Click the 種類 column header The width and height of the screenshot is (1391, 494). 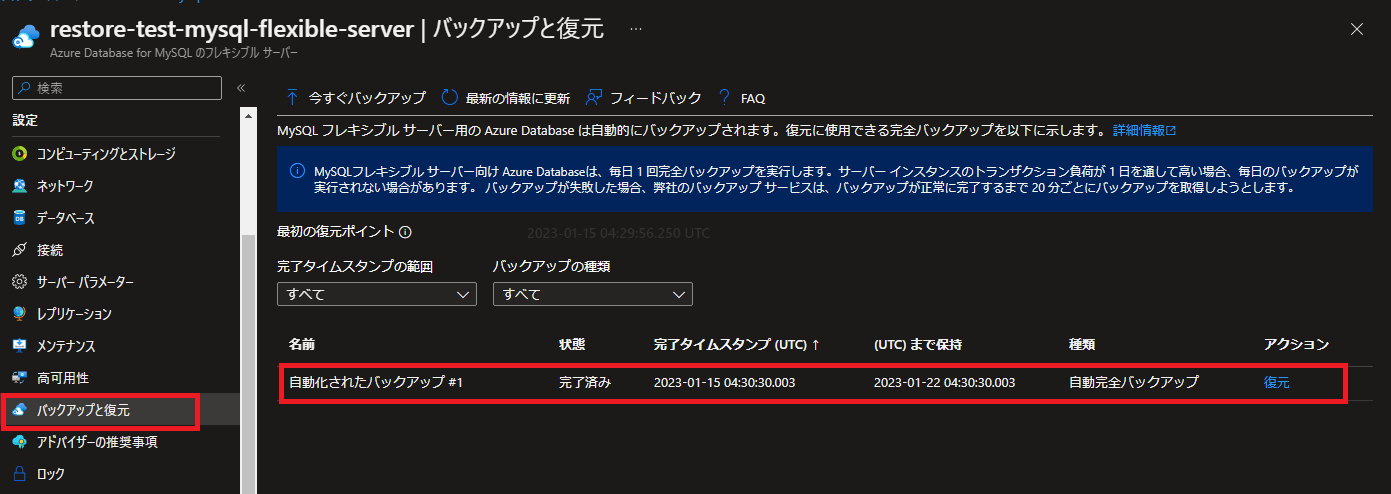pos(1082,344)
